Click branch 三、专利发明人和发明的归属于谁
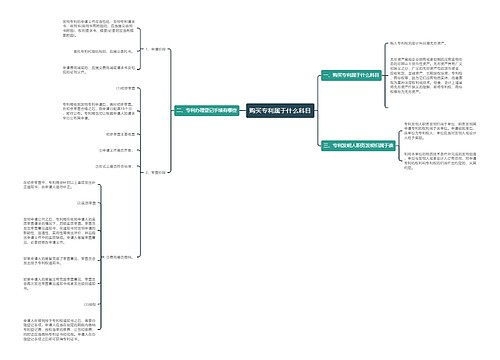Screen dimensions: 500x360 (x=358, y=145)
